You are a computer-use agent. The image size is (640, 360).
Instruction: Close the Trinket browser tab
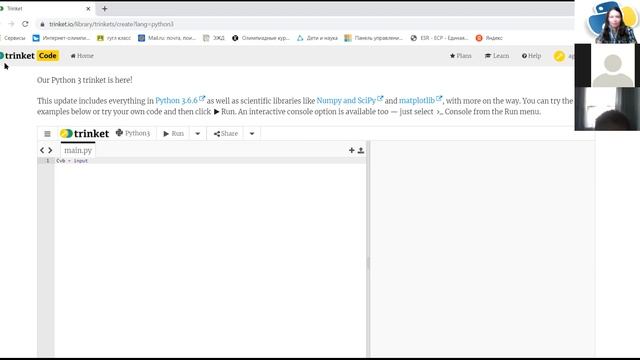tap(88, 9)
